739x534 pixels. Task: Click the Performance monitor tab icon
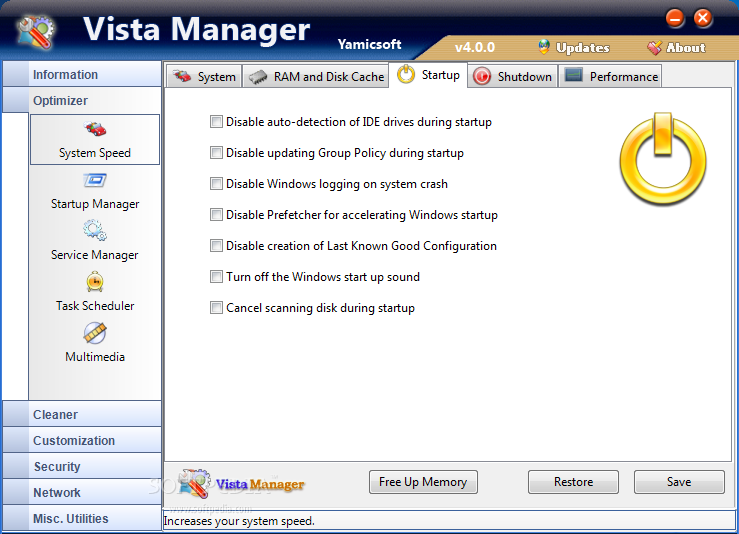pos(574,75)
